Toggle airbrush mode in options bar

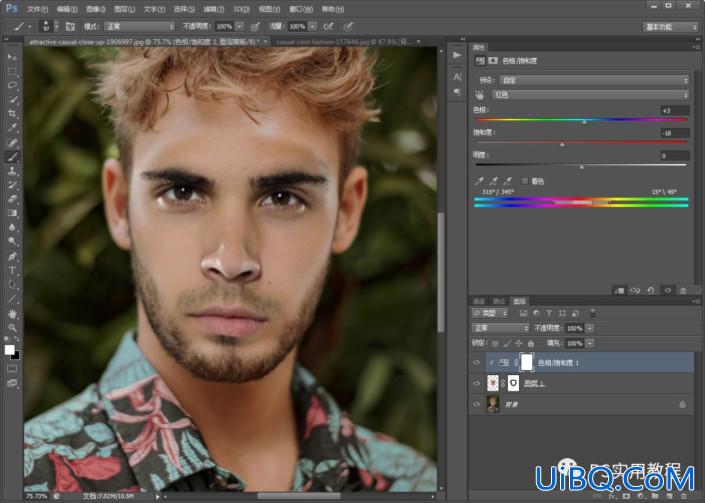(x=329, y=27)
